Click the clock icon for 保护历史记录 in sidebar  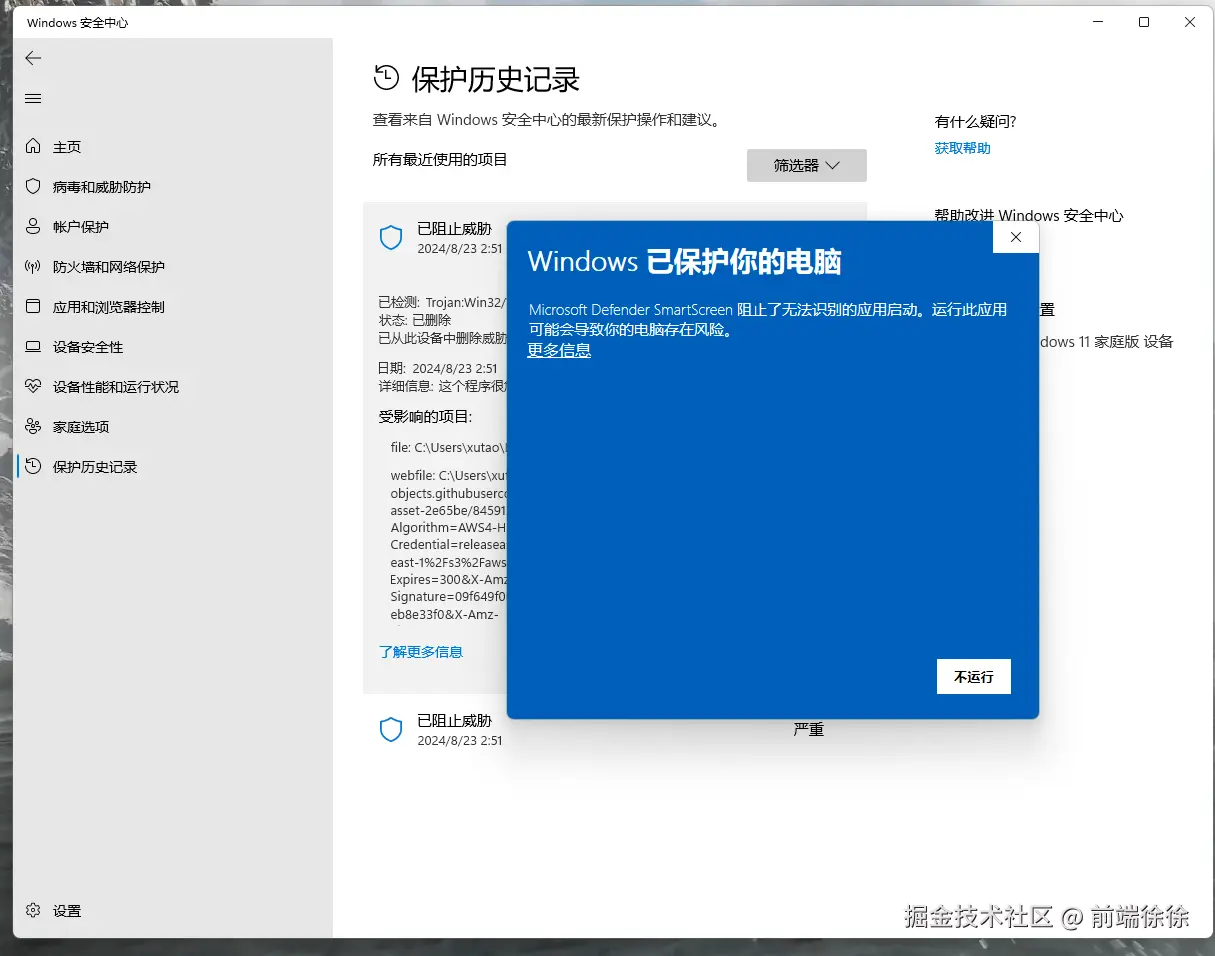(x=33, y=467)
